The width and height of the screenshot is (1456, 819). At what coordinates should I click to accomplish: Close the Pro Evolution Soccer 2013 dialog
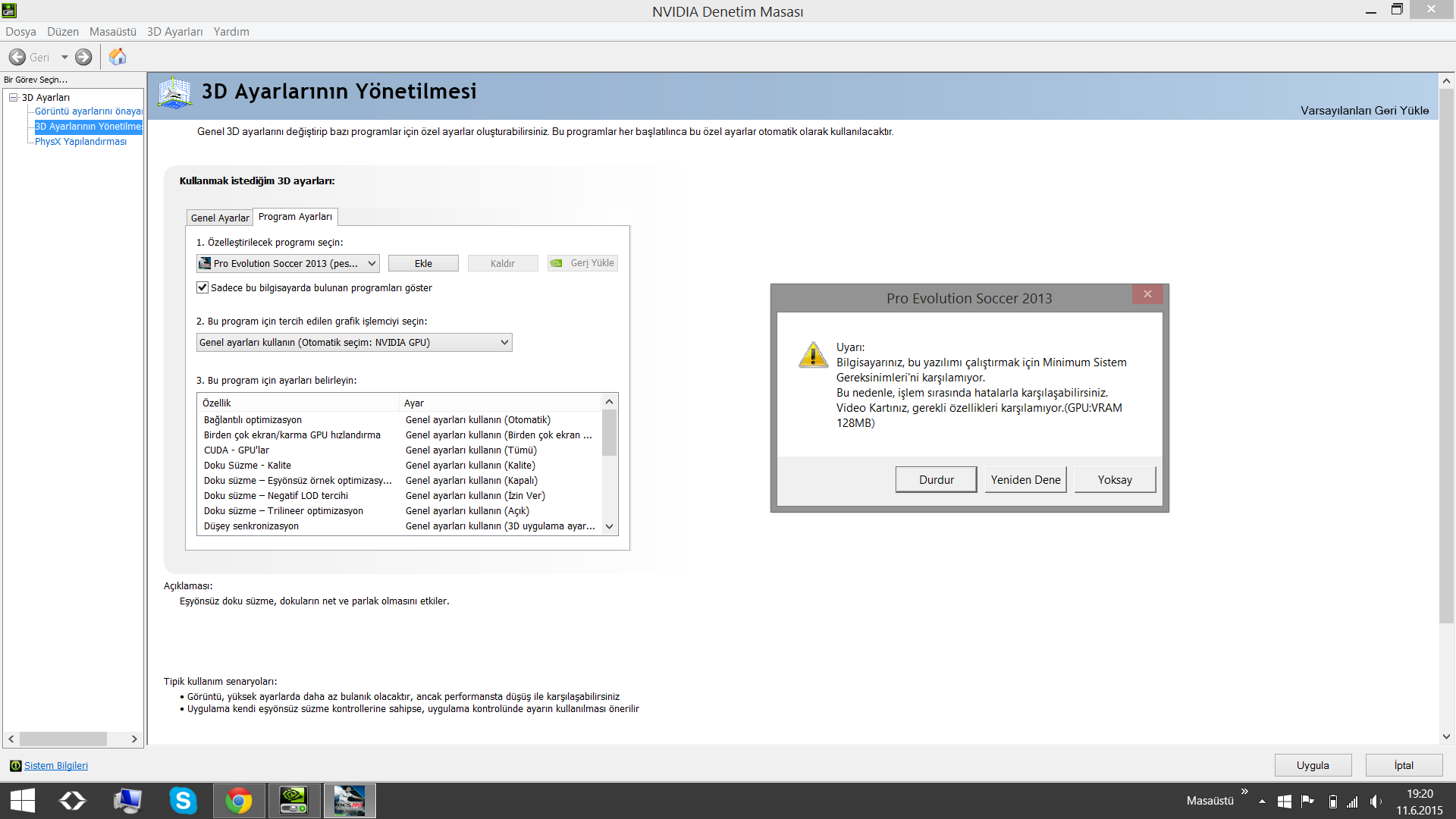pyautogui.click(x=1147, y=294)
